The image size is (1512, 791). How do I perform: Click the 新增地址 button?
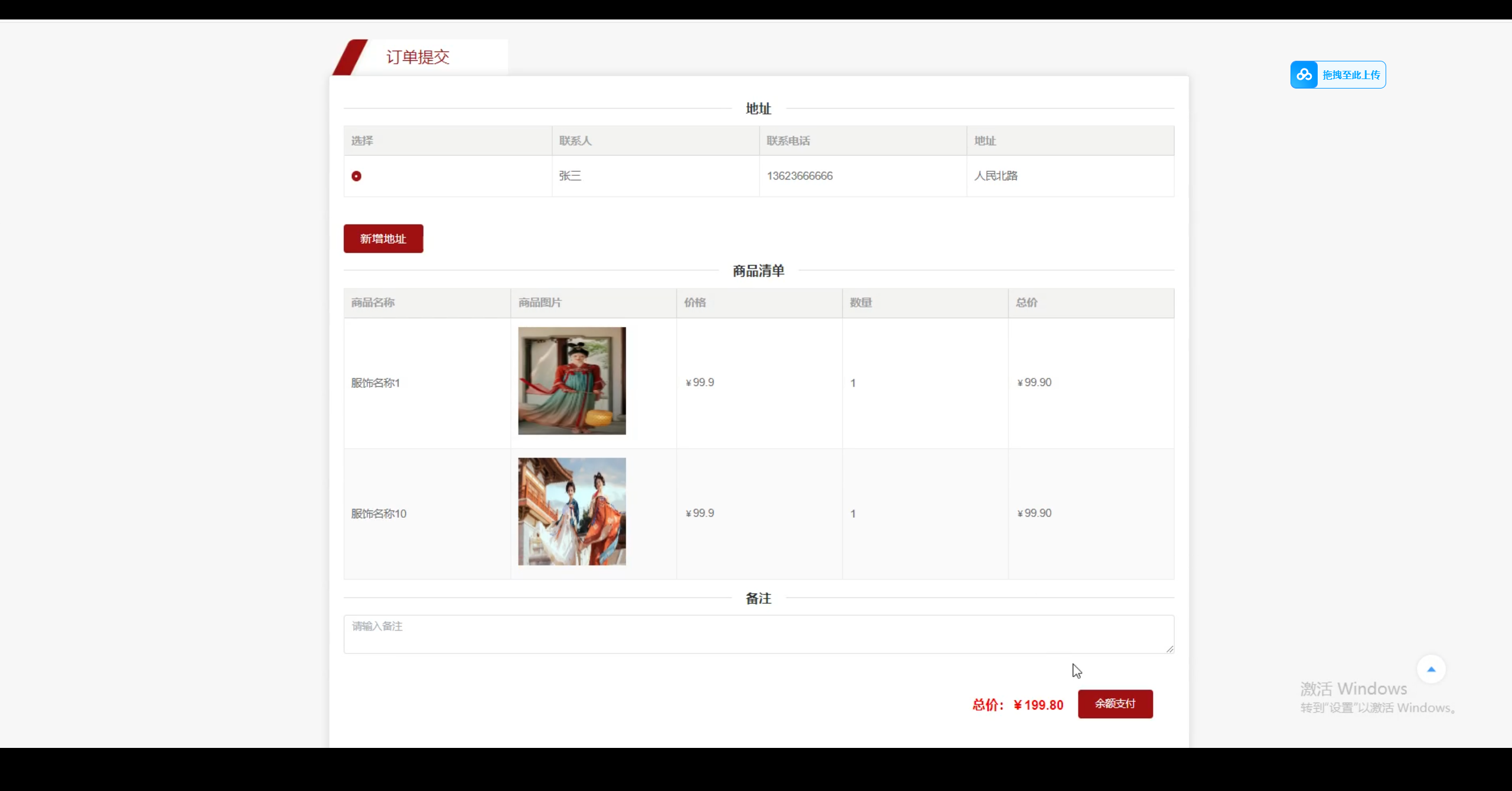click(x=383, y=238)
